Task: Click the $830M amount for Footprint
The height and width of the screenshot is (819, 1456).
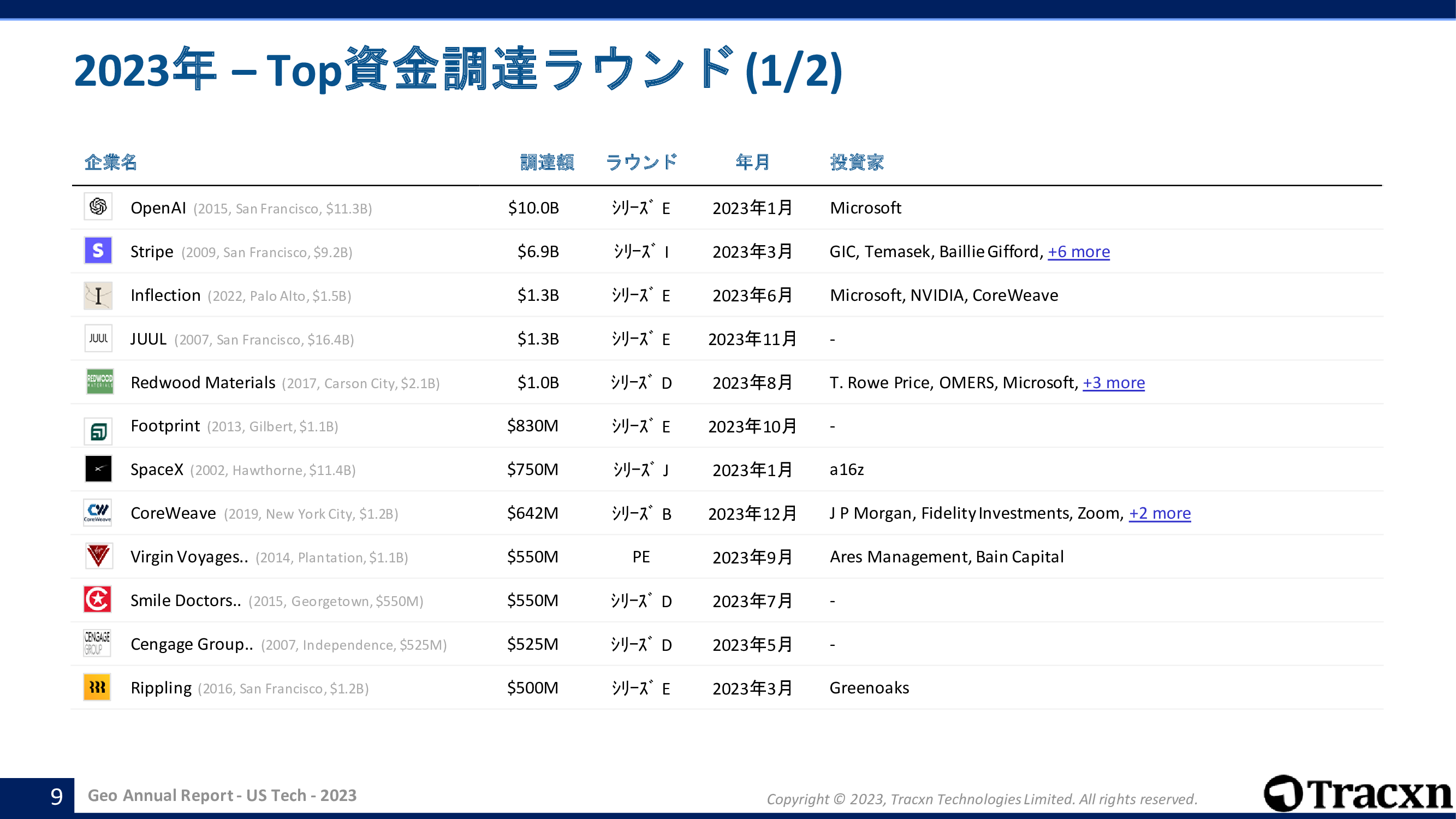Action: [532, 426]
